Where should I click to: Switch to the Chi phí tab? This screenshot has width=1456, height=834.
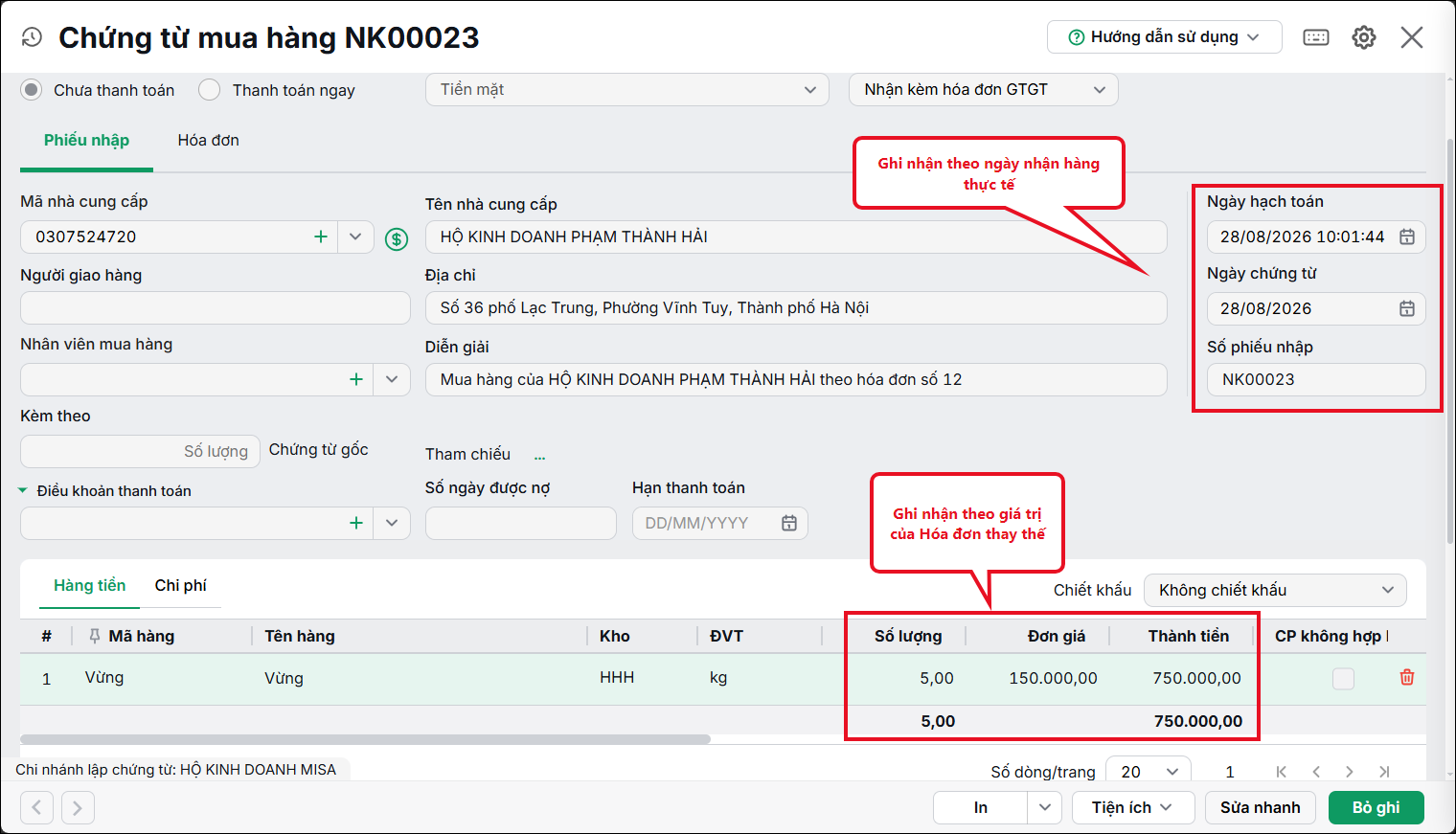tap(180, 585)
